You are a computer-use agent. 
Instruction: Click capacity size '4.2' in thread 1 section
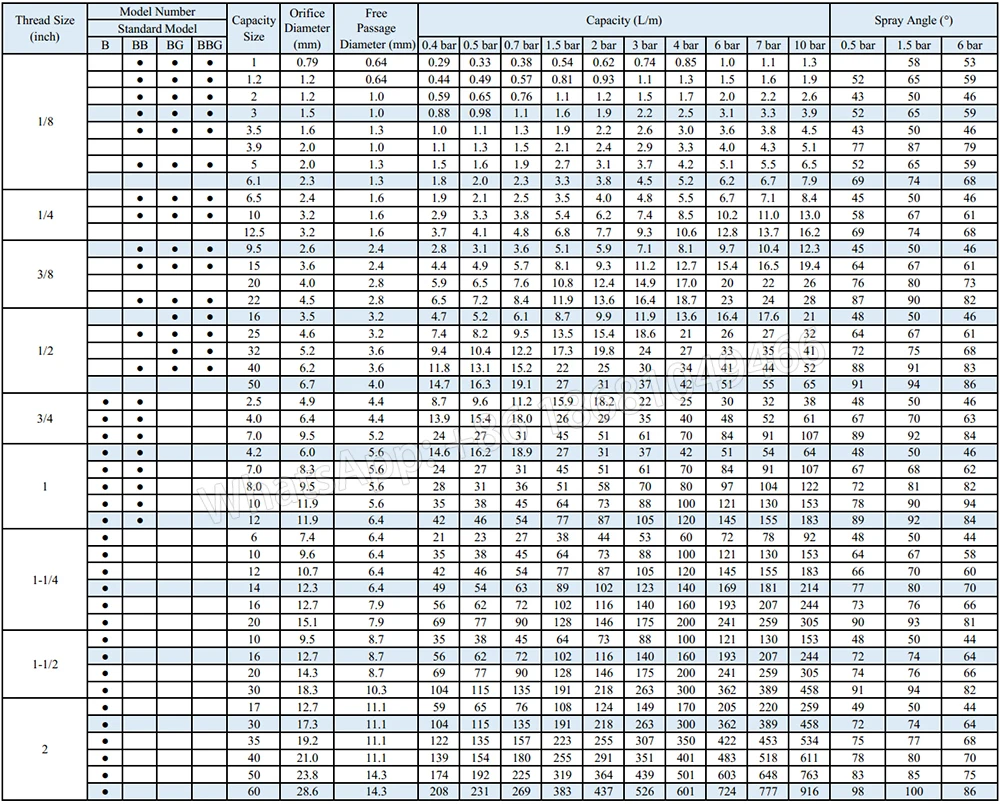click(x=253, y=452)
